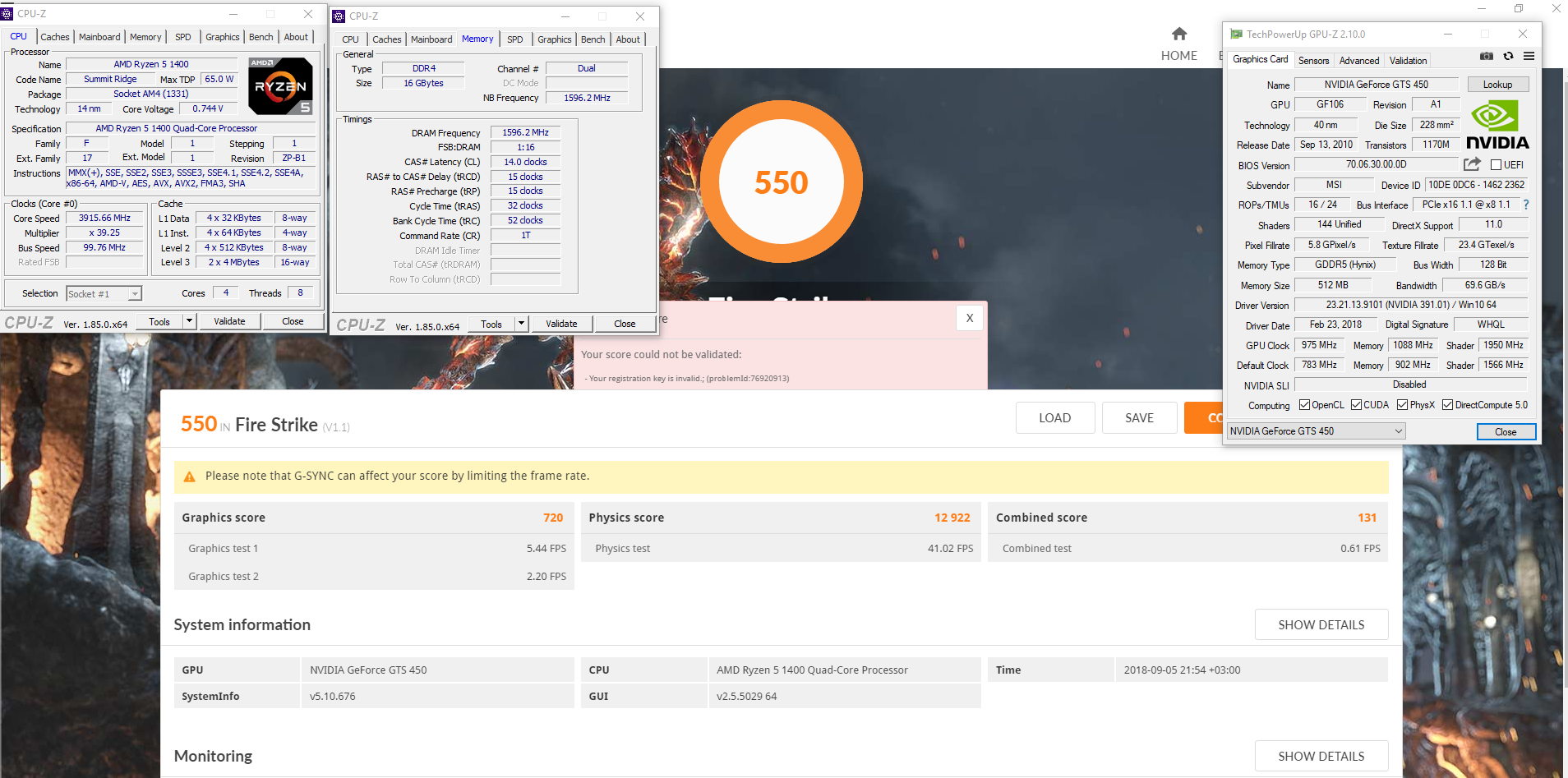The width and height of the screenshot is (1568, 778).
Task: Click the GPU Clock value 975 MHz
Action: (1319, 345)
